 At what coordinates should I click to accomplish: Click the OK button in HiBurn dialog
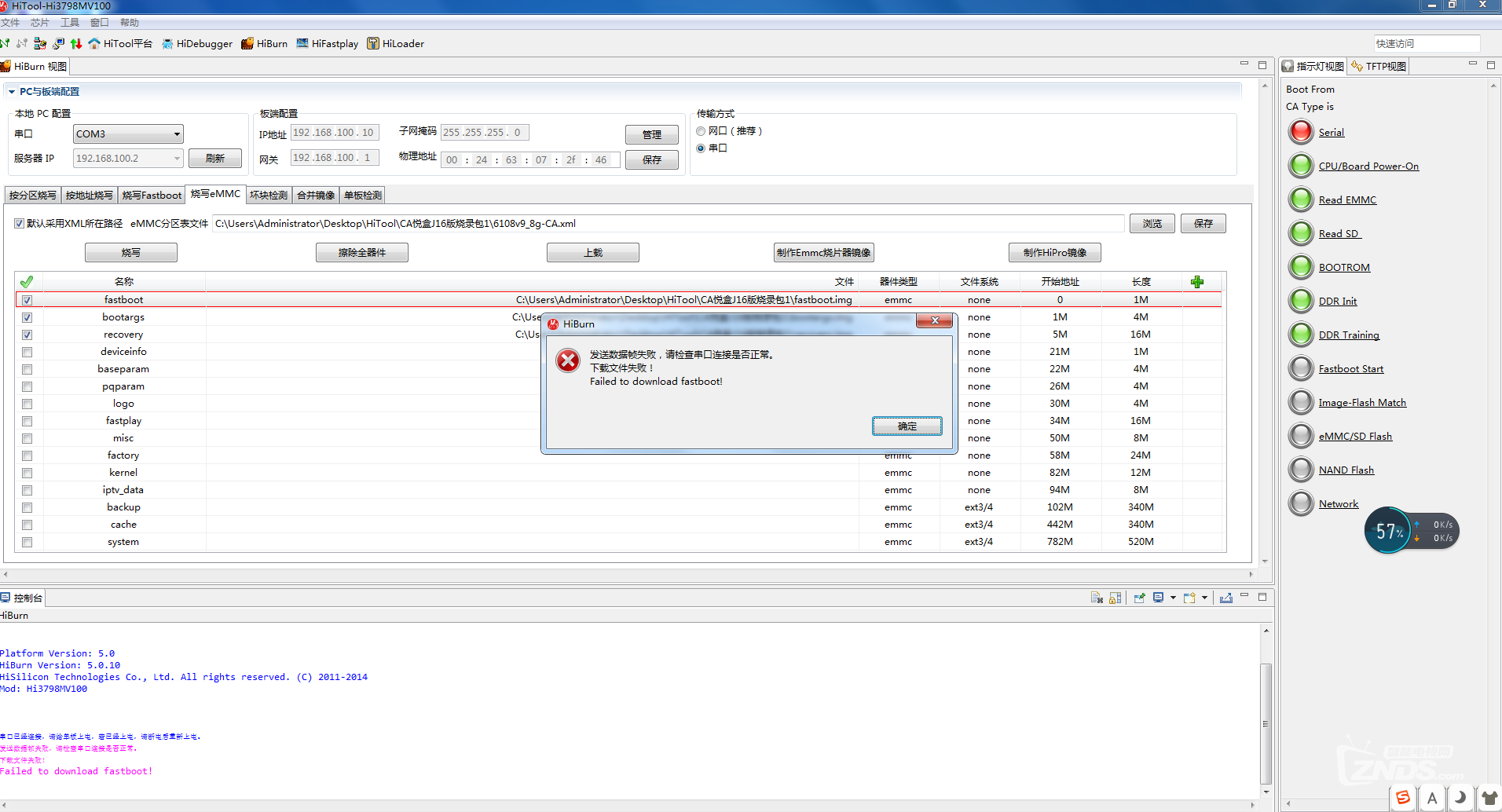coord(907,426)
